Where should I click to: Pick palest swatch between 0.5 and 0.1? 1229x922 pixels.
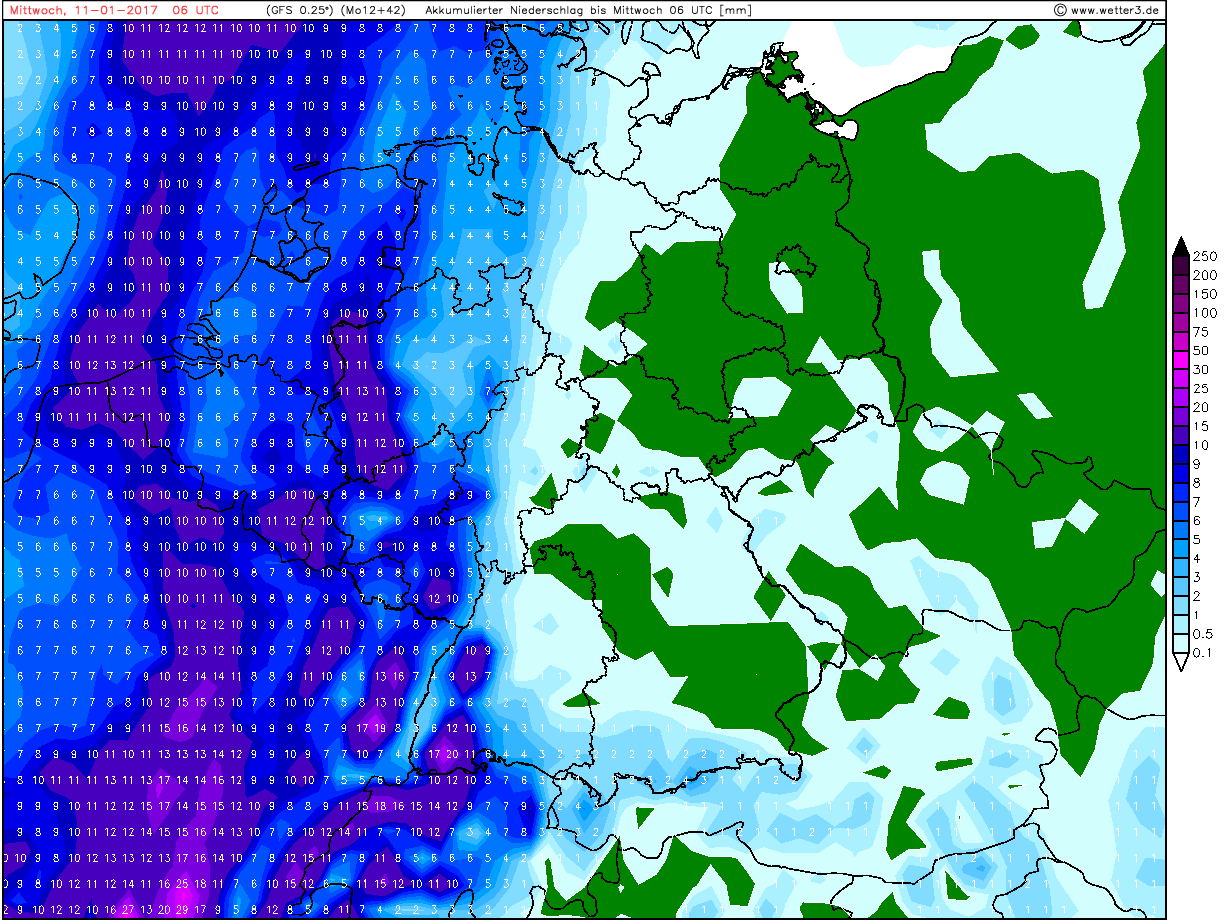coord(1180,645)
